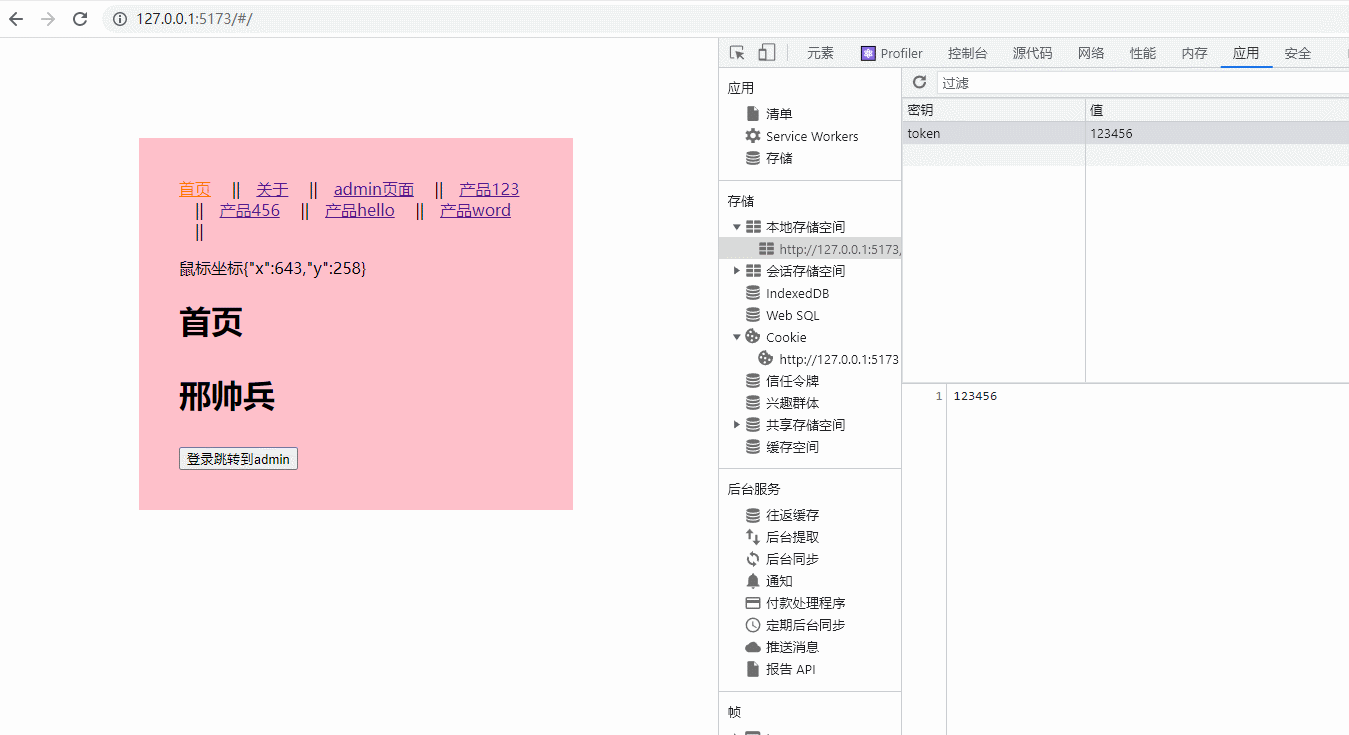The width and height of the screenshot is (1349, 735).
Task: Click the IndexedDB database icon
Action: pos(753,293)
